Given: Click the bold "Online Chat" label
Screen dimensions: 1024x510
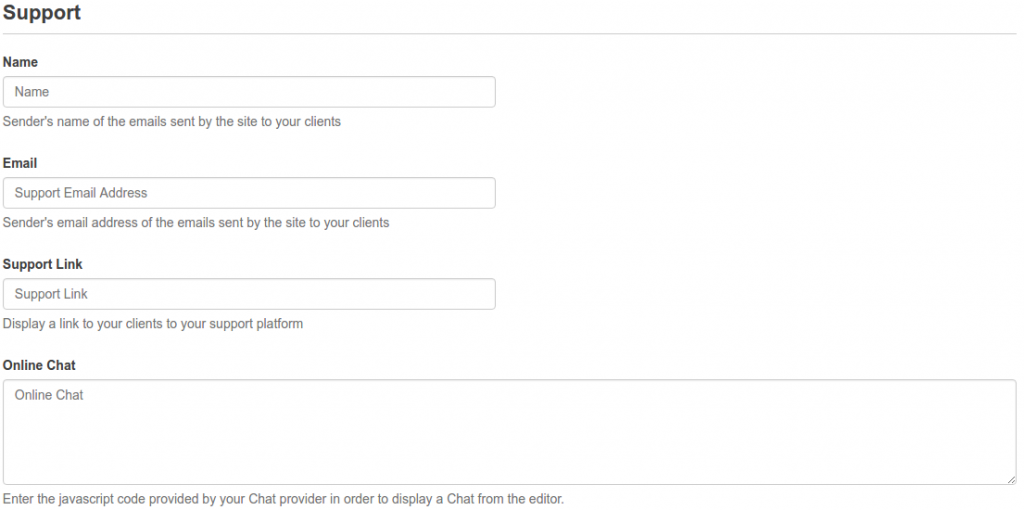Looking at the screenshot, I should (39, 365).
